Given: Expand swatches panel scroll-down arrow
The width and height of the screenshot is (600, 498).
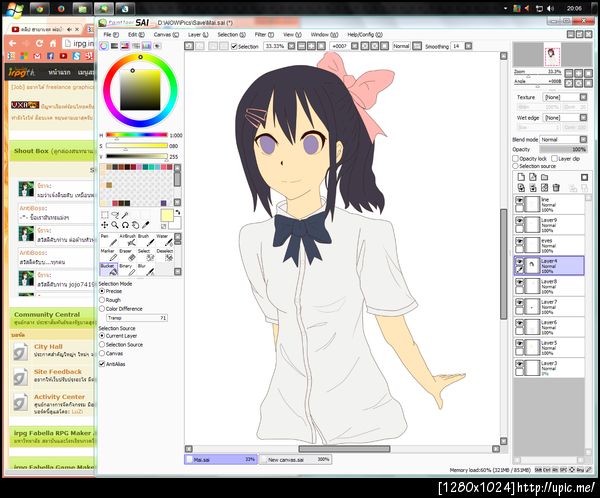Looking at the screenshot, I should point(177,202).
